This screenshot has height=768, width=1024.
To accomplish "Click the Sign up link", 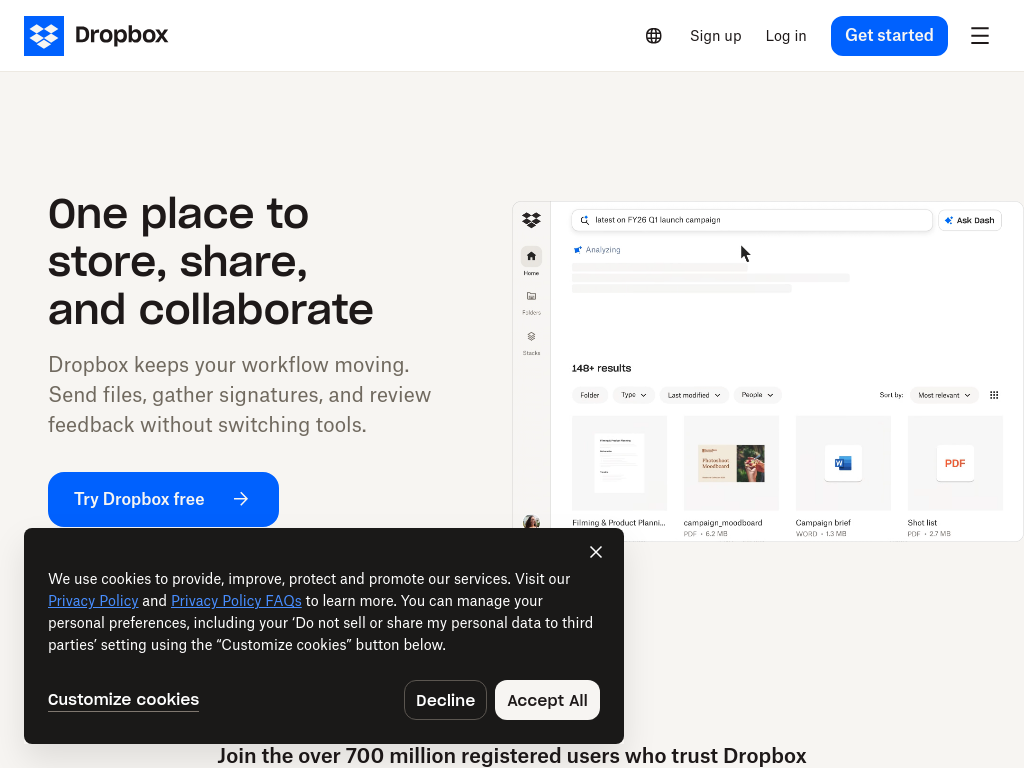I will 716,36.
